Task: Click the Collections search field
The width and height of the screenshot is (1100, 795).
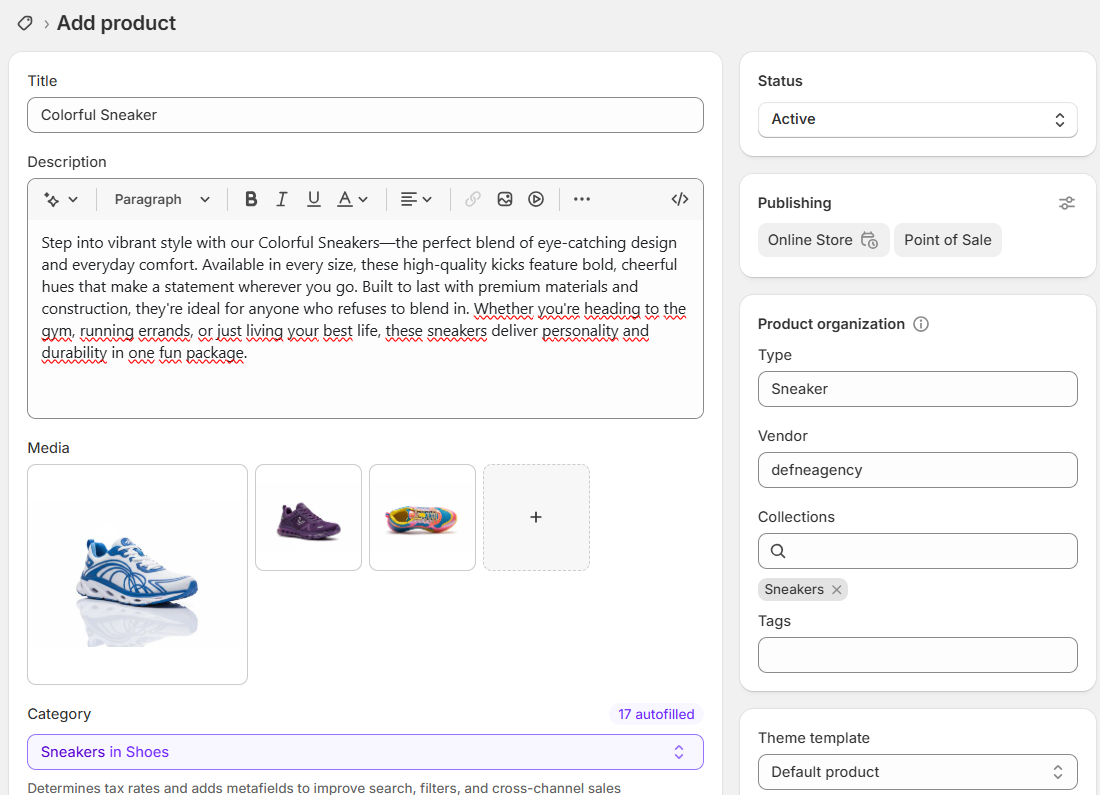Action: [918, 551]
